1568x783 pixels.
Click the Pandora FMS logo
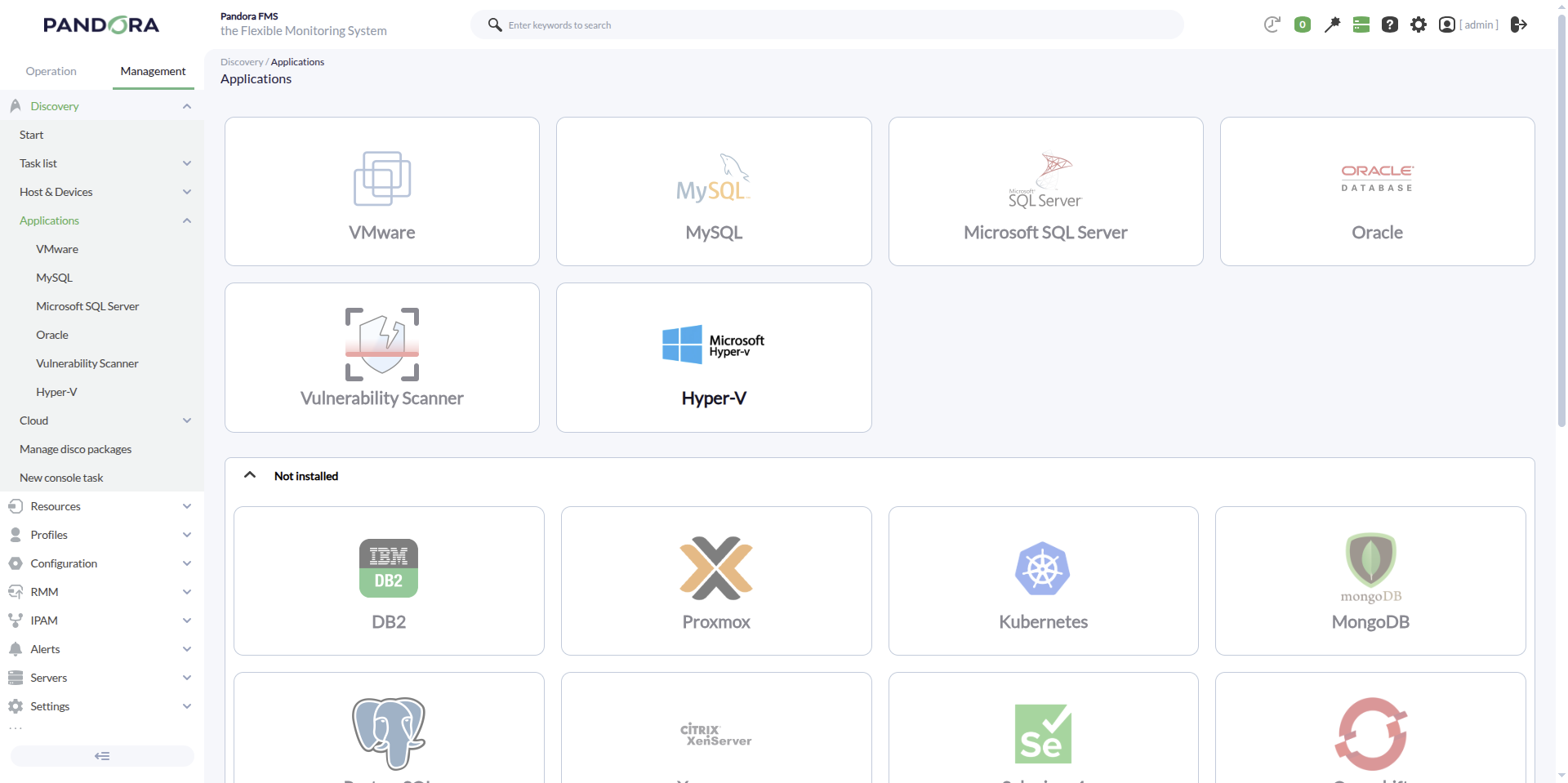click(101, 24)
